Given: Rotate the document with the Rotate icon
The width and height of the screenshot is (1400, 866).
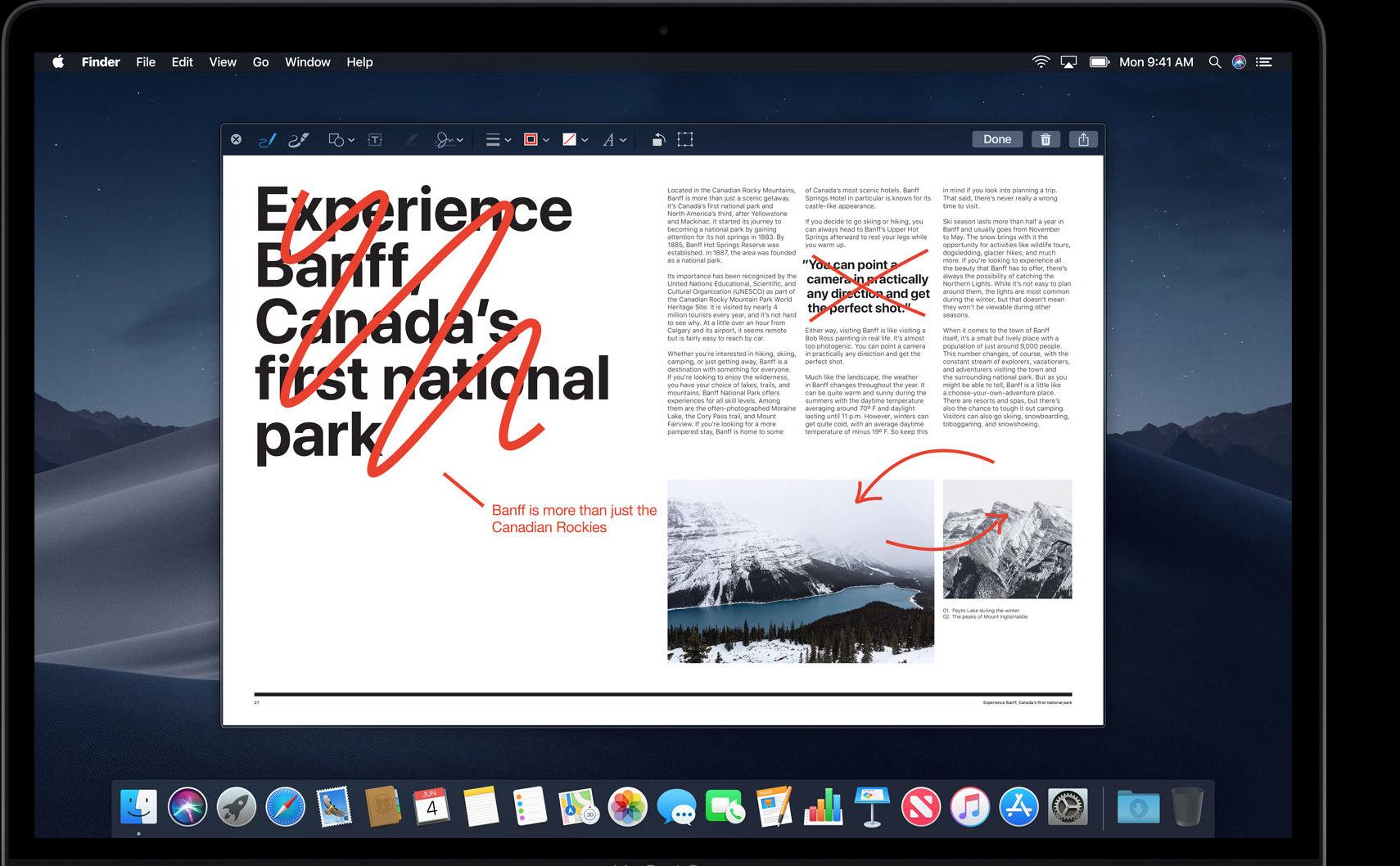Looking at the screenshot, I should [658, 140].
